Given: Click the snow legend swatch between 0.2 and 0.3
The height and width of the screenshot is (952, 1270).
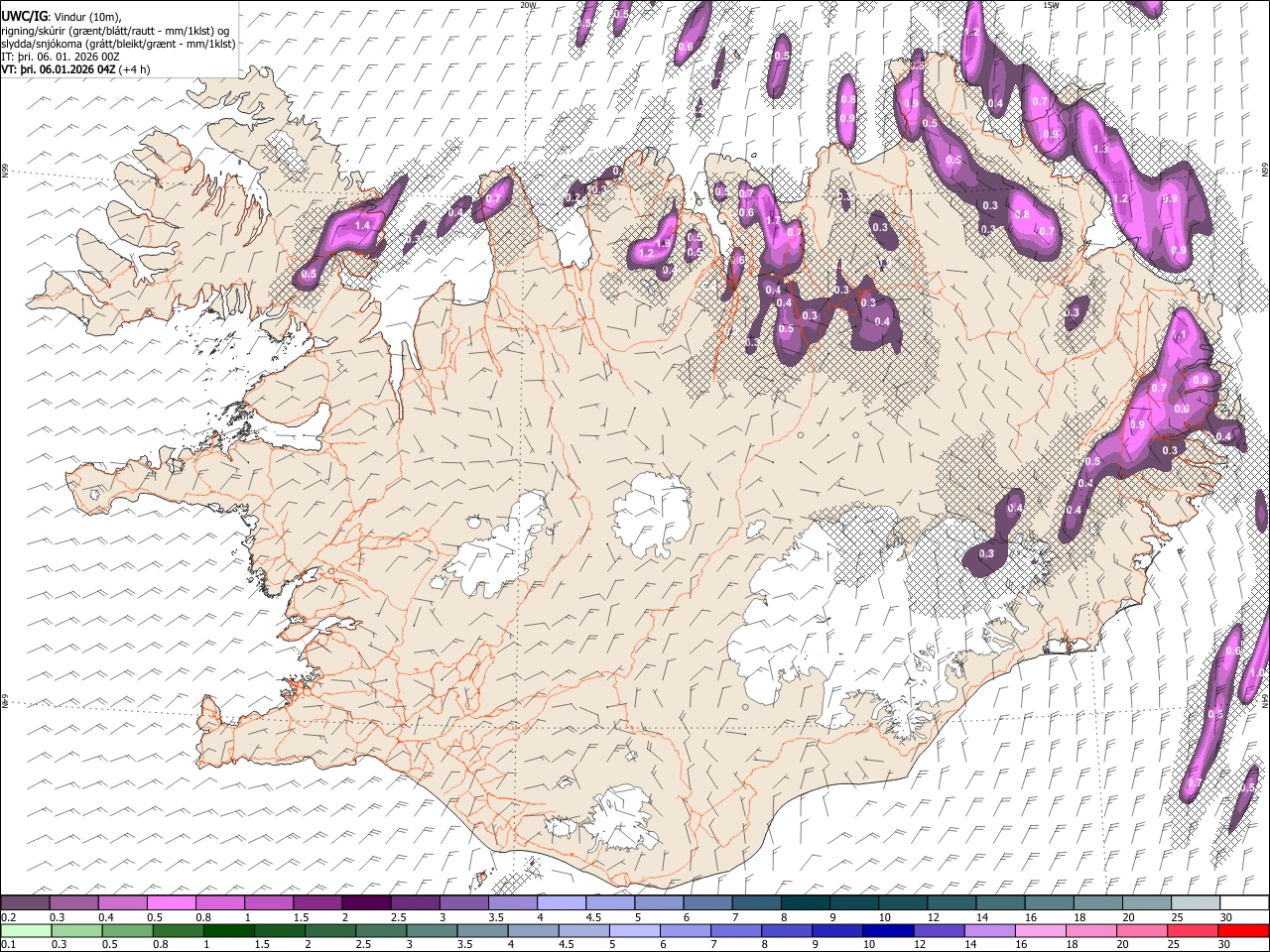Looking at the screenshot, I should (x=25, y=902).
